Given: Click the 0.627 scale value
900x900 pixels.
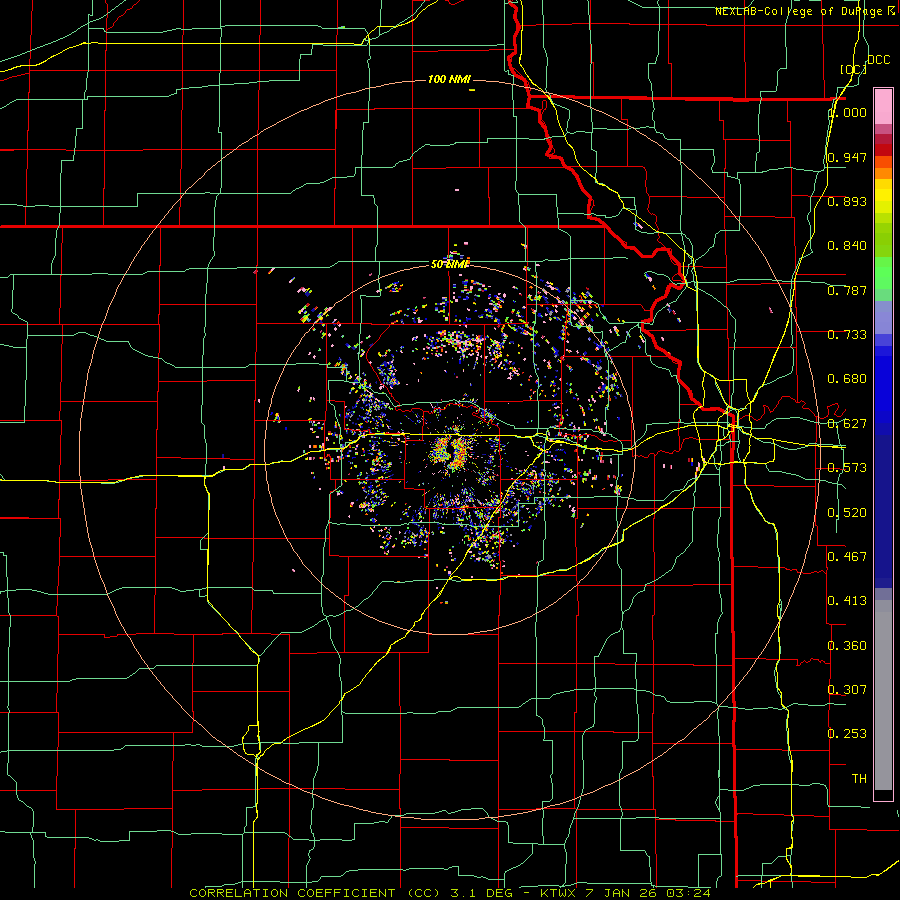Looking at the screenshot, I should pyautogui.click(x=847, y=424).
